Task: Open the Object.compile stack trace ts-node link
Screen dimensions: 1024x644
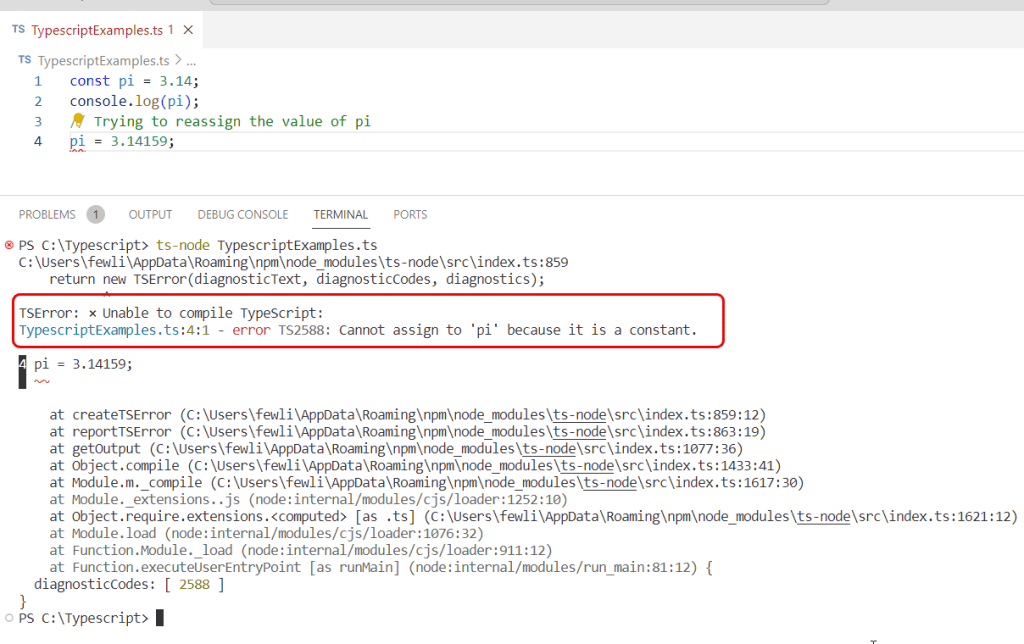Action: (x=587, y=466)
